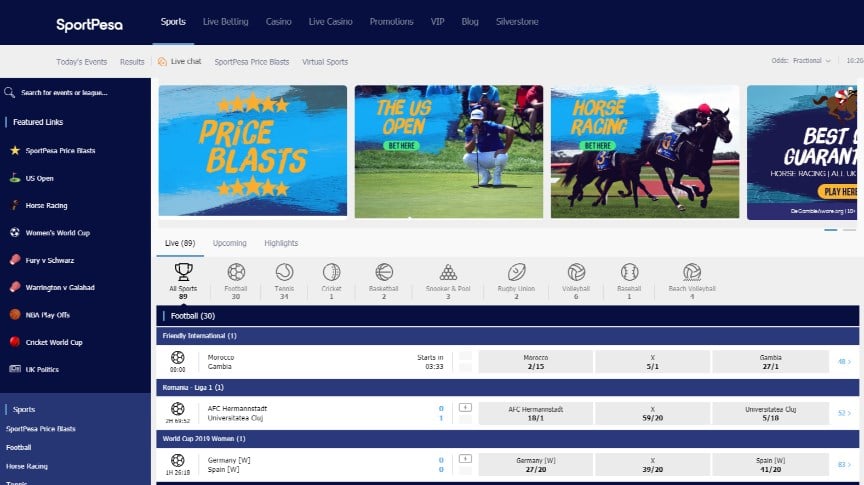Collapse the Romania - Liga 1 (1) header
Screen dimensions: 864x485
507,387
